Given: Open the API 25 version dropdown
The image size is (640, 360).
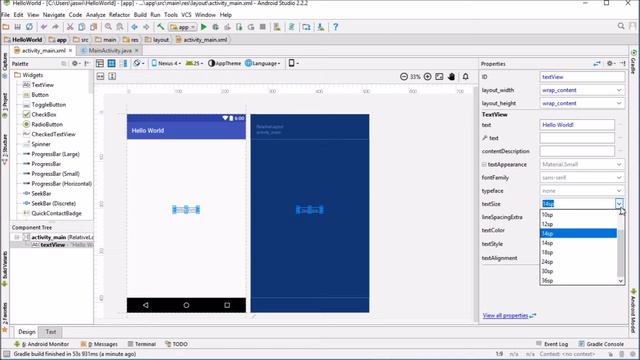Looking at the screenshot, I should [x=194, y=63].
